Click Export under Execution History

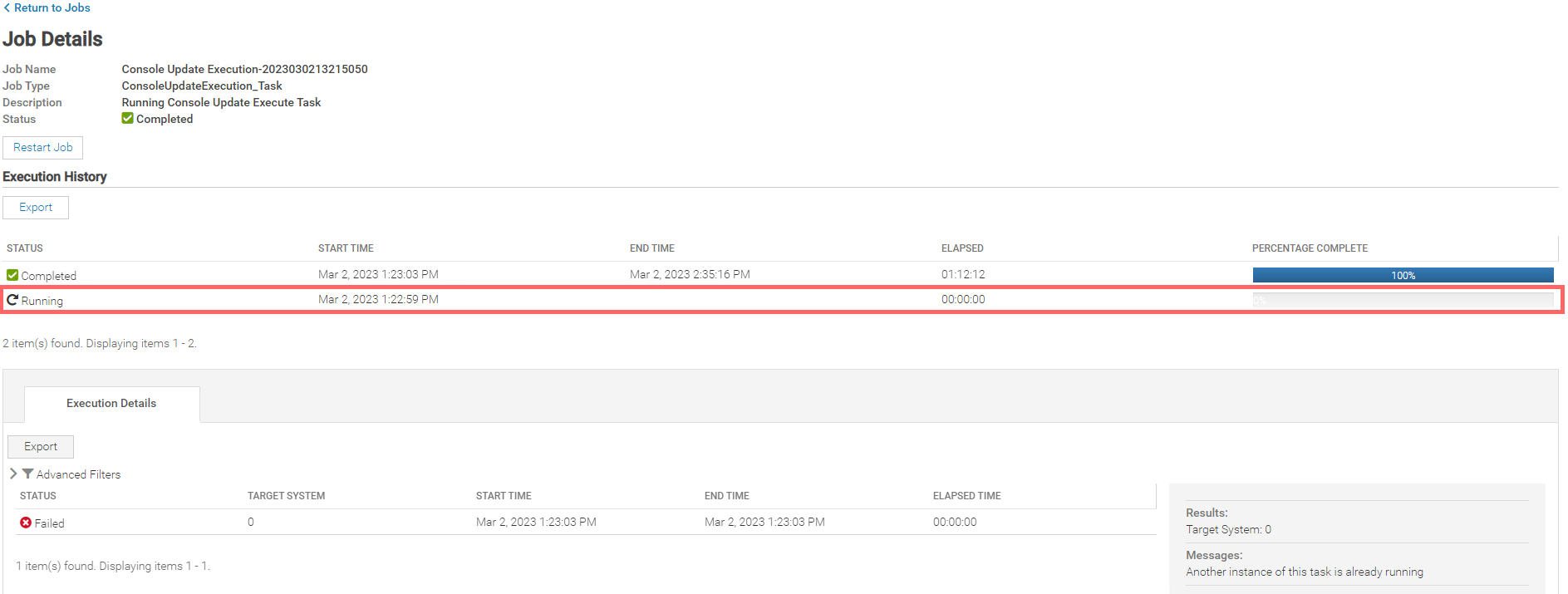(36, 208)
